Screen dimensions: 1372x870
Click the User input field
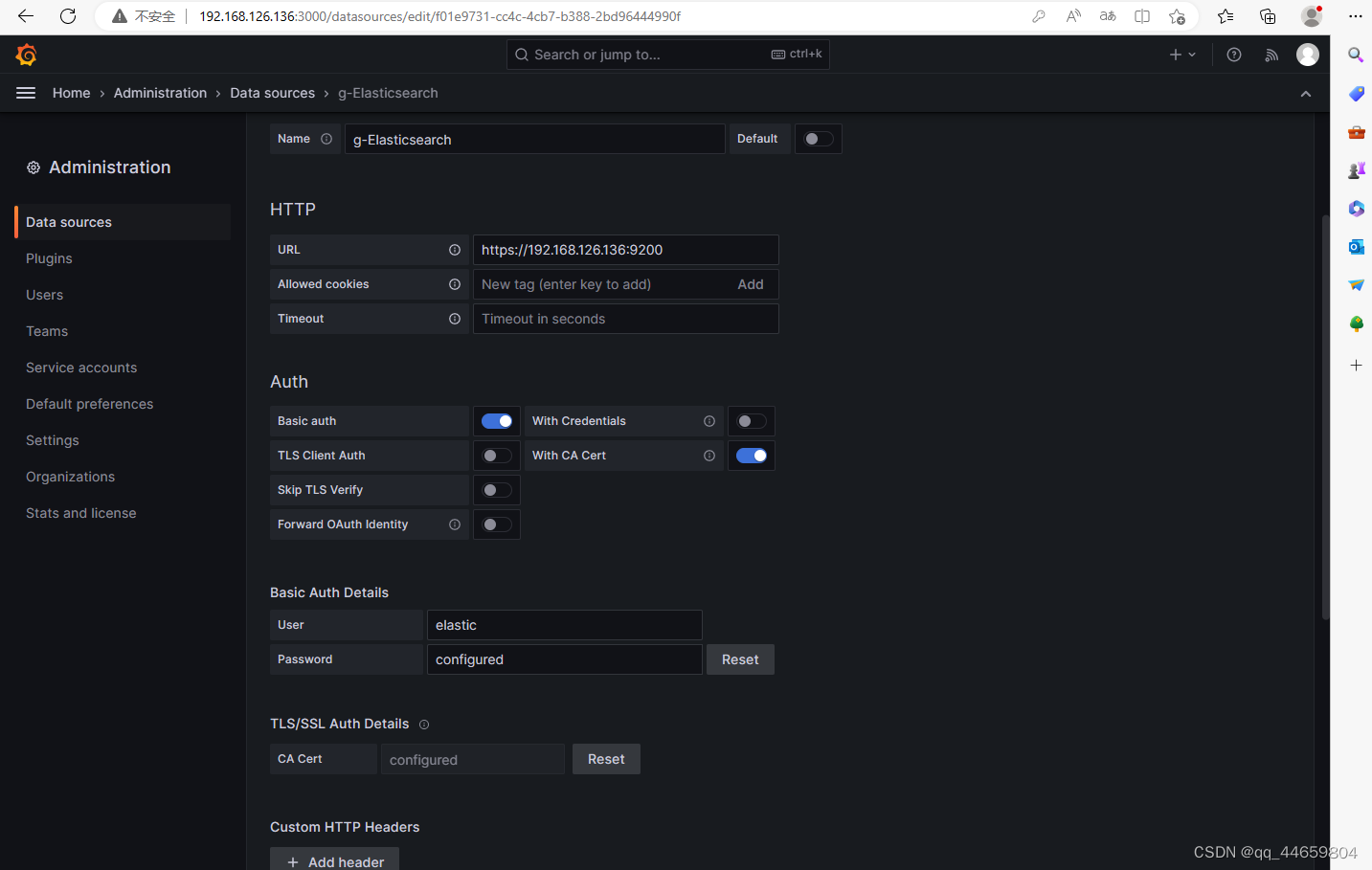565,625
